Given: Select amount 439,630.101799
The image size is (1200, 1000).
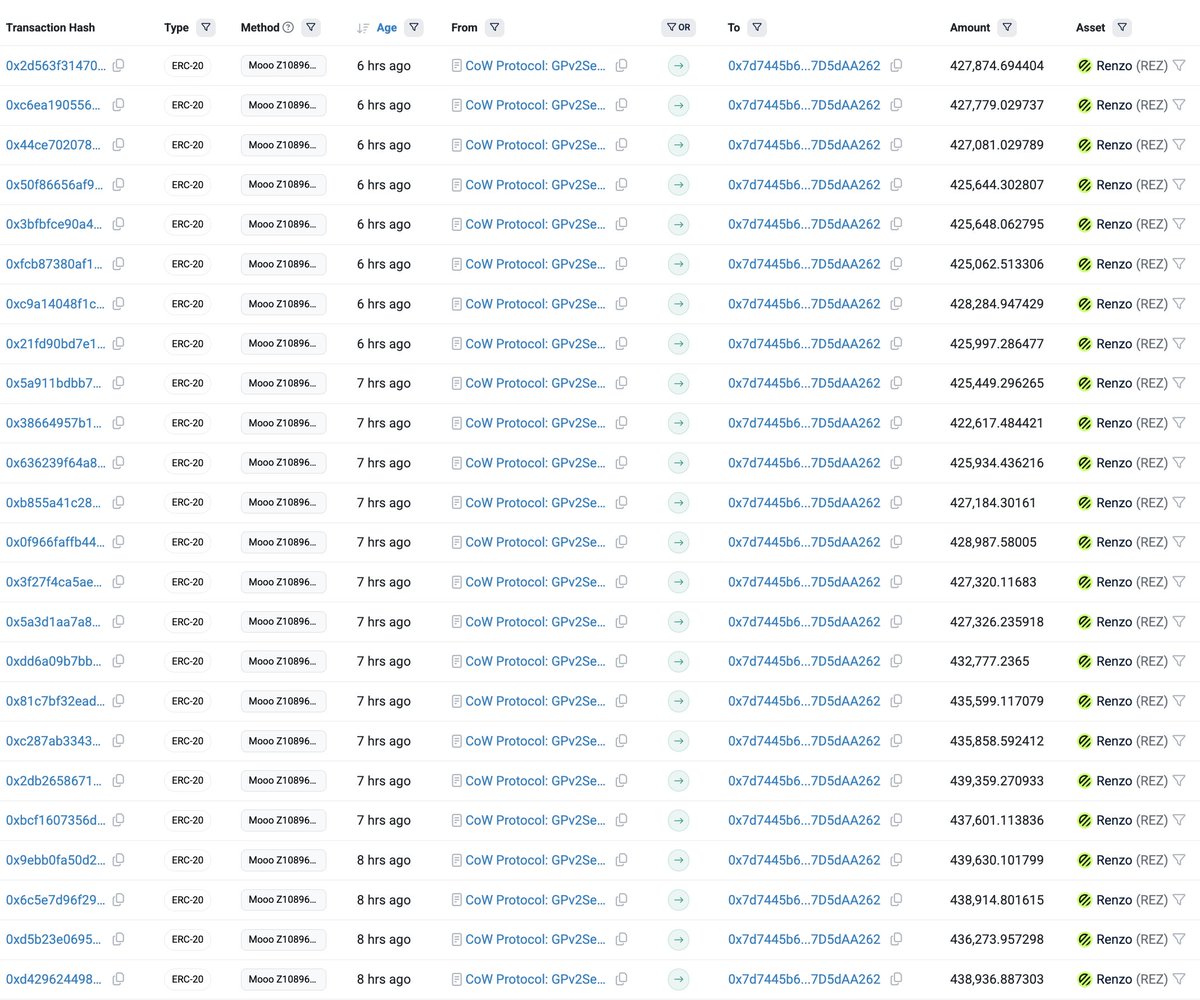Looking at the screenshot, I should coord(997,860).
